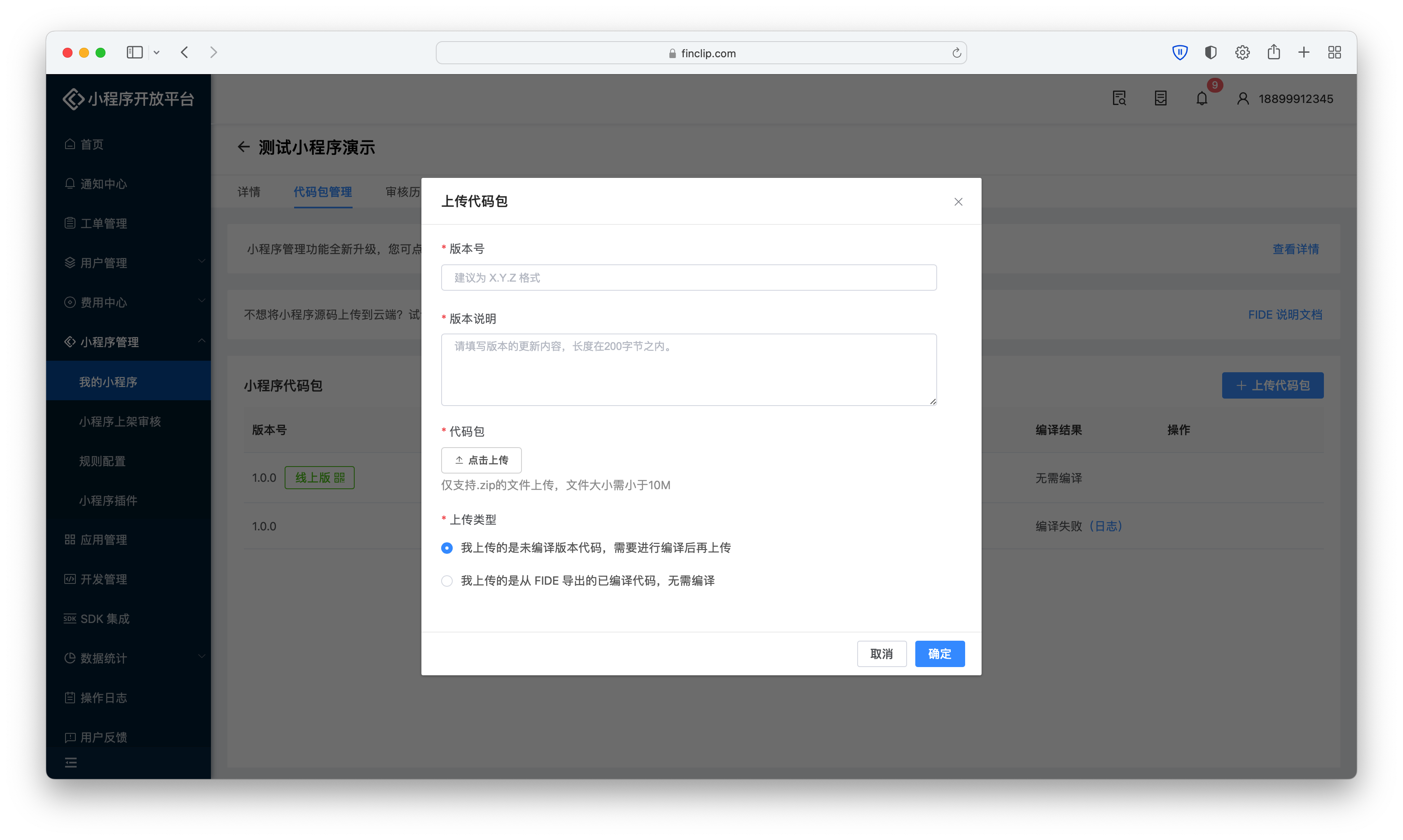Open the gear extension icon in Safari toolbar

(x=1242, y=53)
